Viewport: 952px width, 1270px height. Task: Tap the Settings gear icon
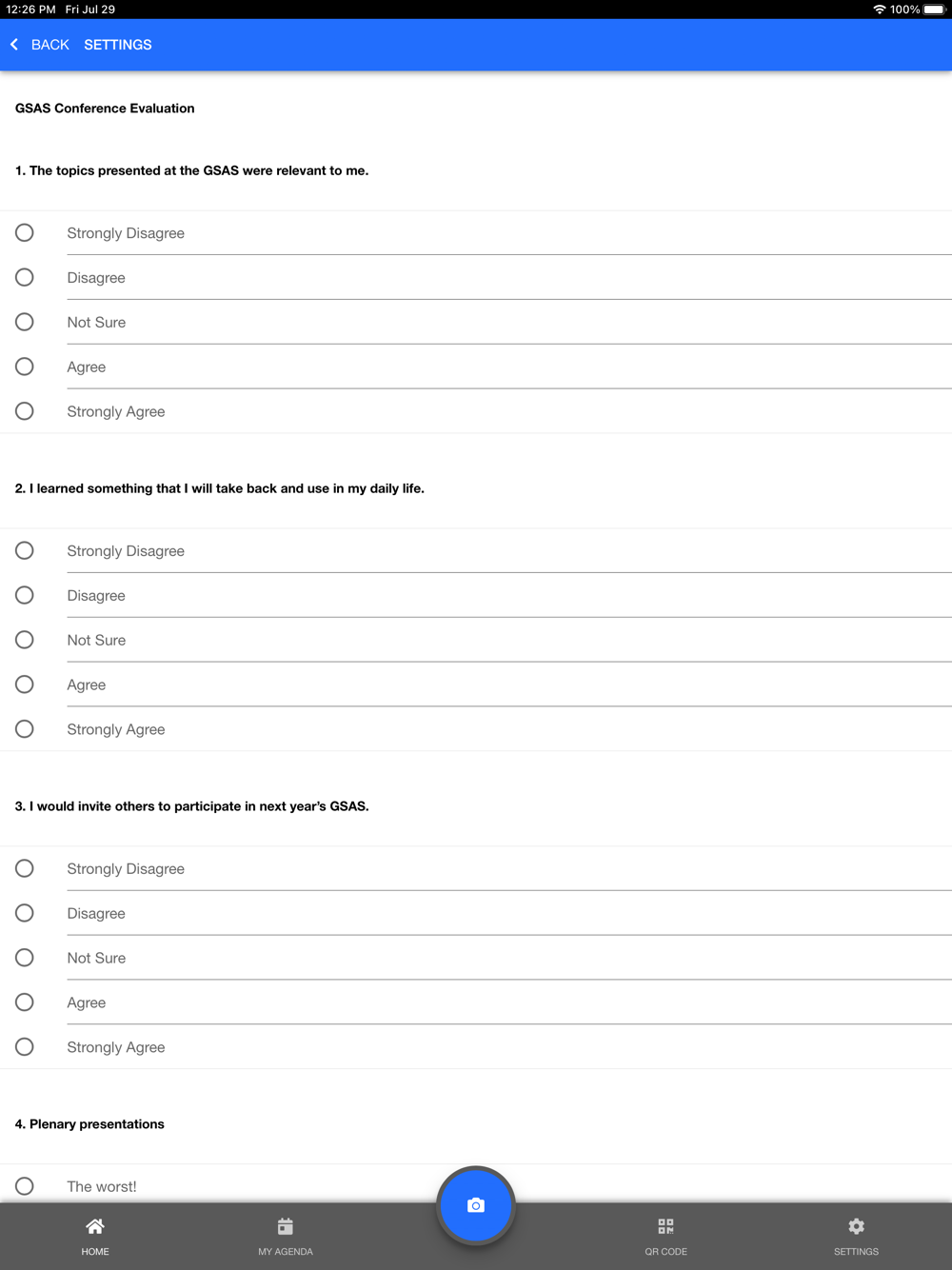click(856, 1226)
